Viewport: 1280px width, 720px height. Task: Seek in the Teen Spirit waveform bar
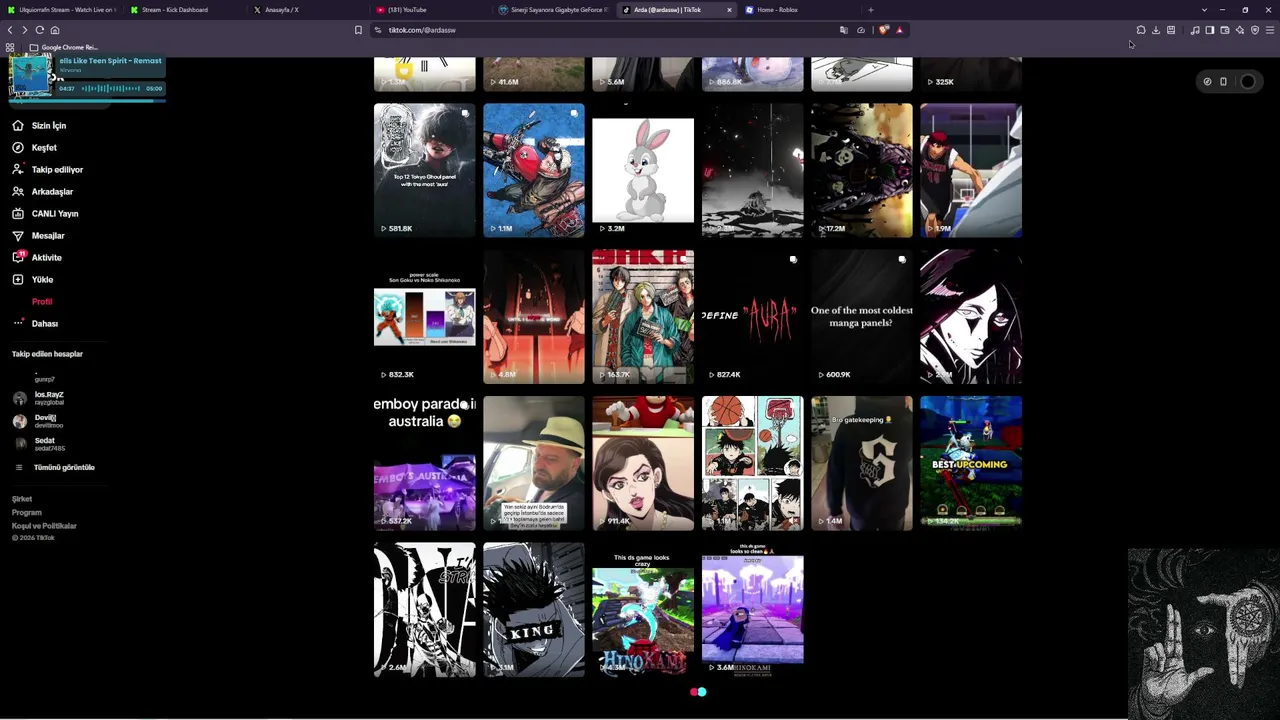coord(111,89)
